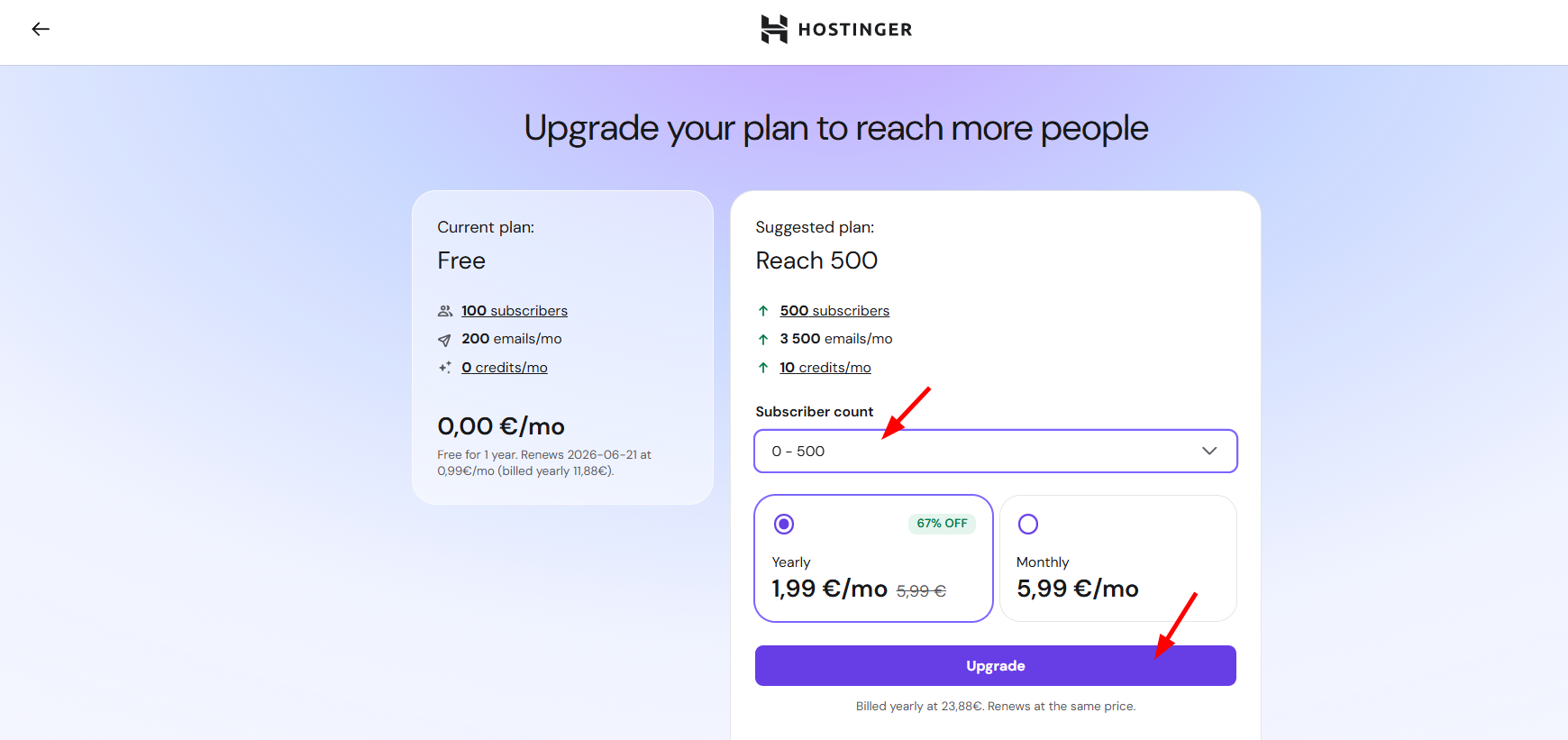1568x740 pixels.
Task: Expand subscriber count using the chevron arrow
Action: (1209, 451)
